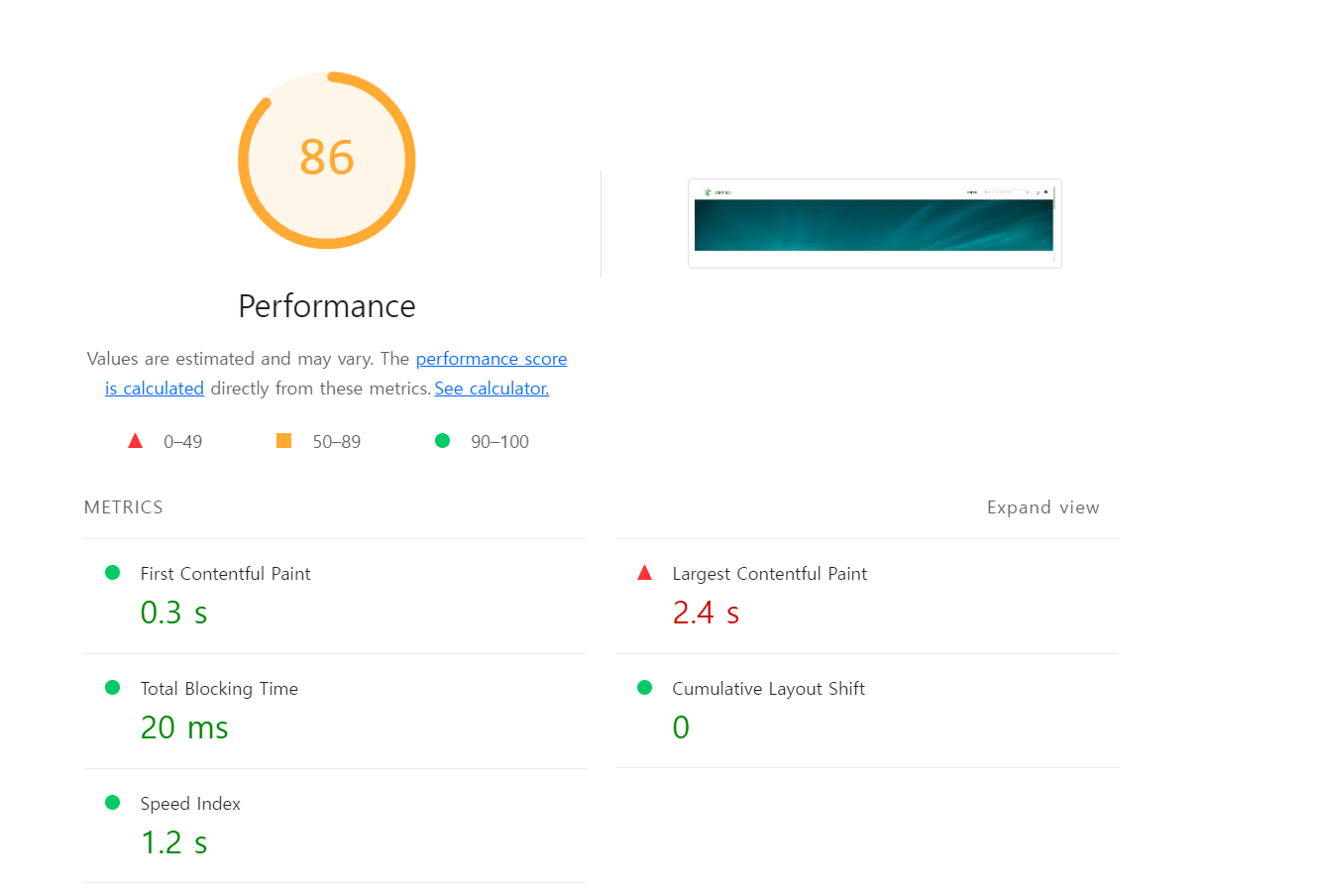The width and height of the screenshot is (1318, 896).
Task: Click red triangle beside Largest Contentful Paint
Action: [x=645, y=573]
